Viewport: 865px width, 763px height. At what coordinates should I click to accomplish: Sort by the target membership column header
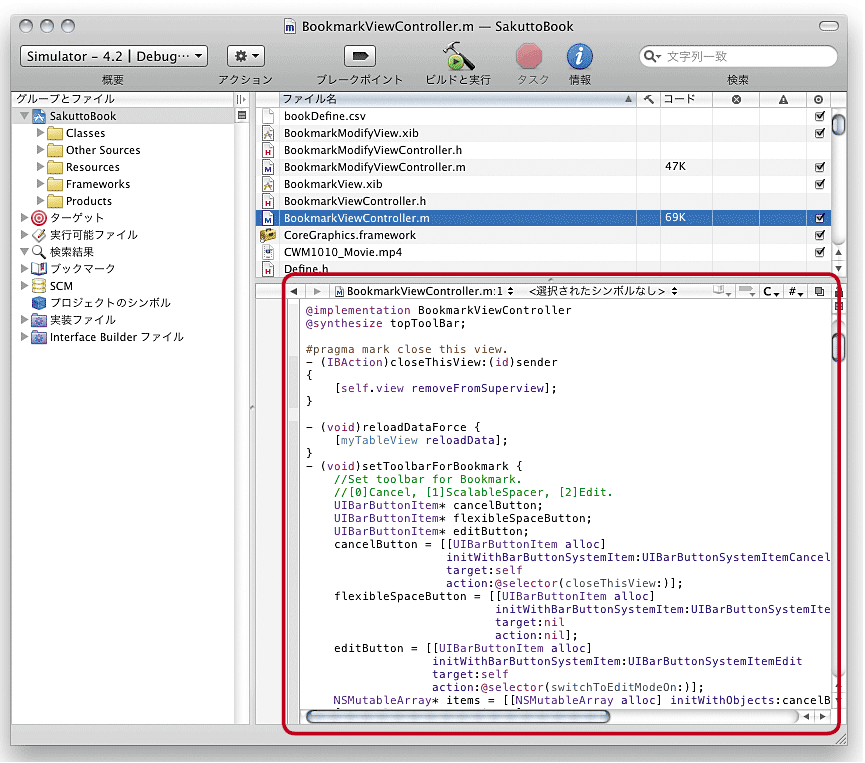819,99
